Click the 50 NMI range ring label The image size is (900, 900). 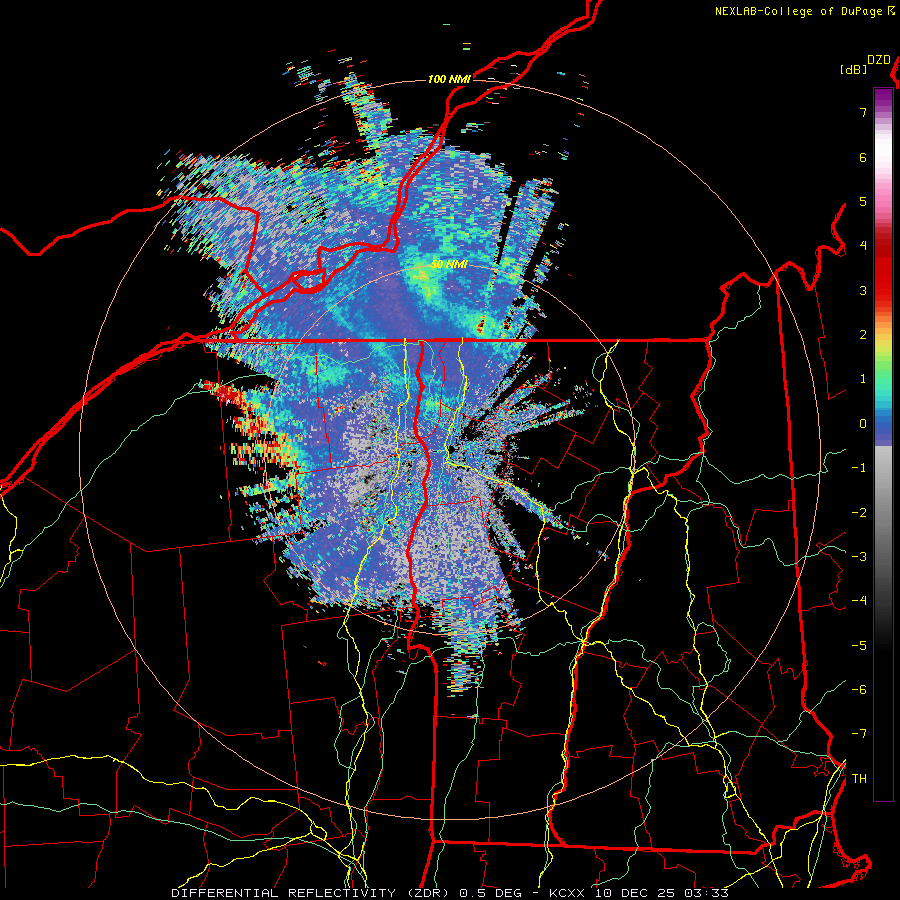pyautogui.click(x=449, y=265)
